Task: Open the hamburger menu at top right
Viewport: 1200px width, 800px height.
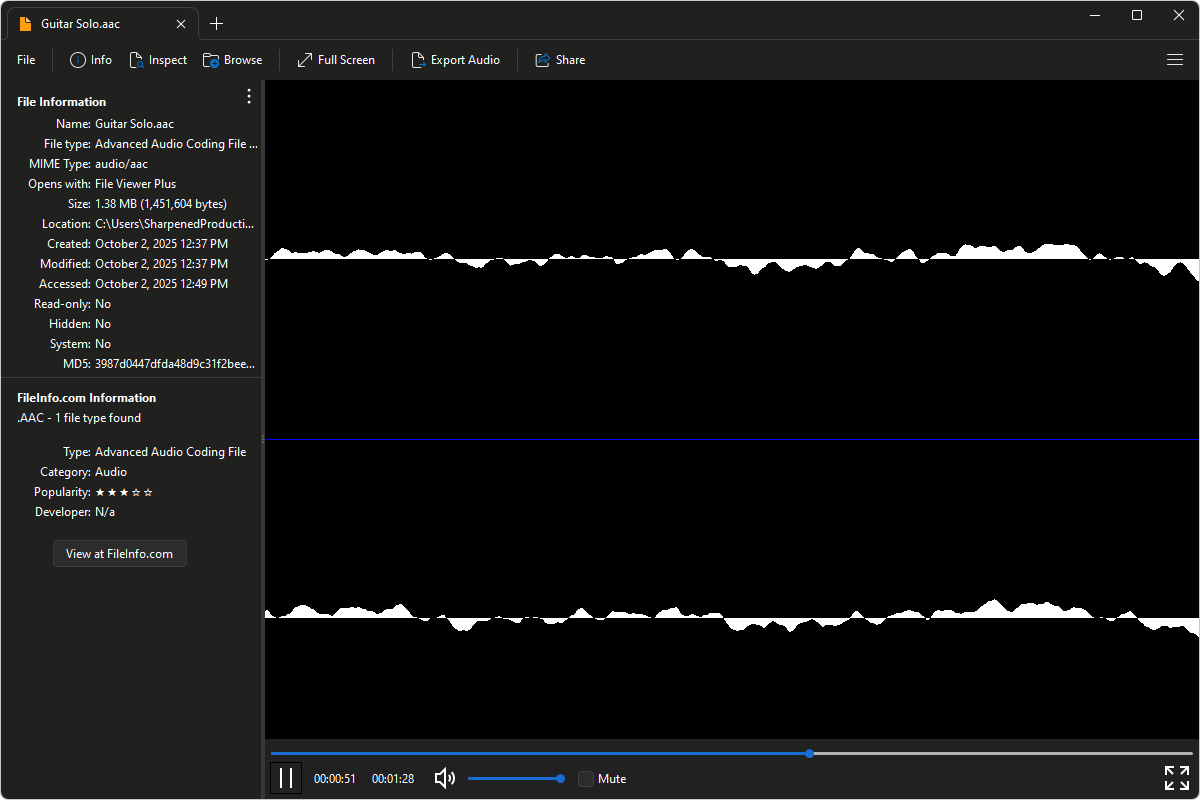Action: coord(1175,60)
